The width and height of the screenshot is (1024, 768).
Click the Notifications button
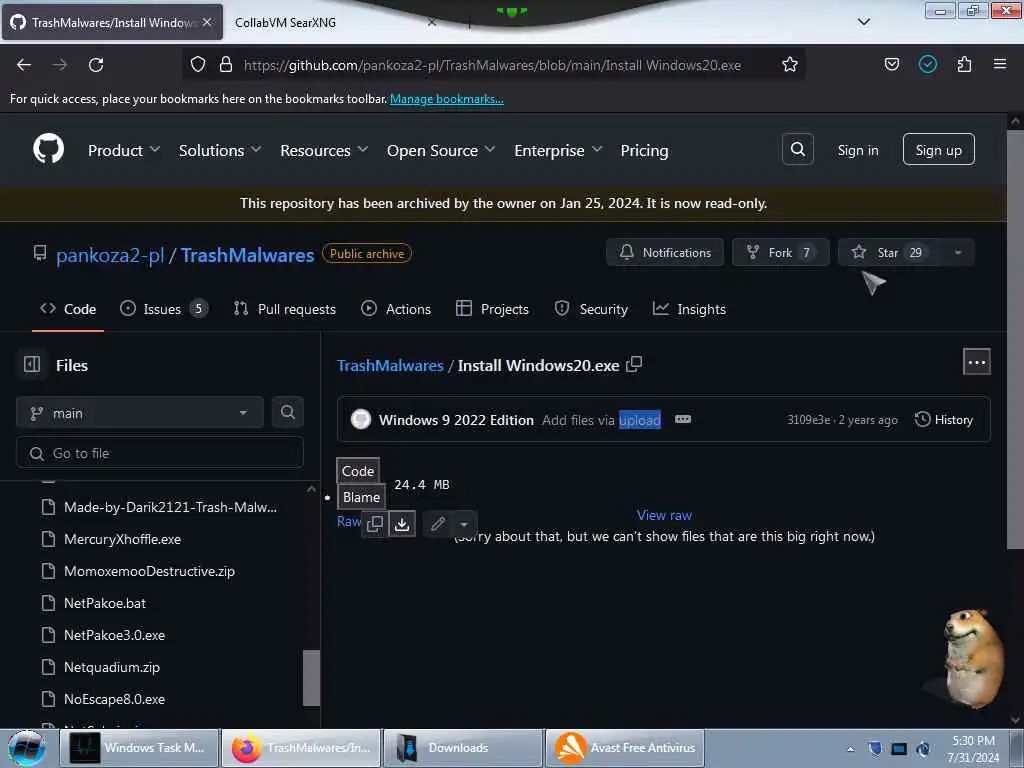(x=665, y=253)
